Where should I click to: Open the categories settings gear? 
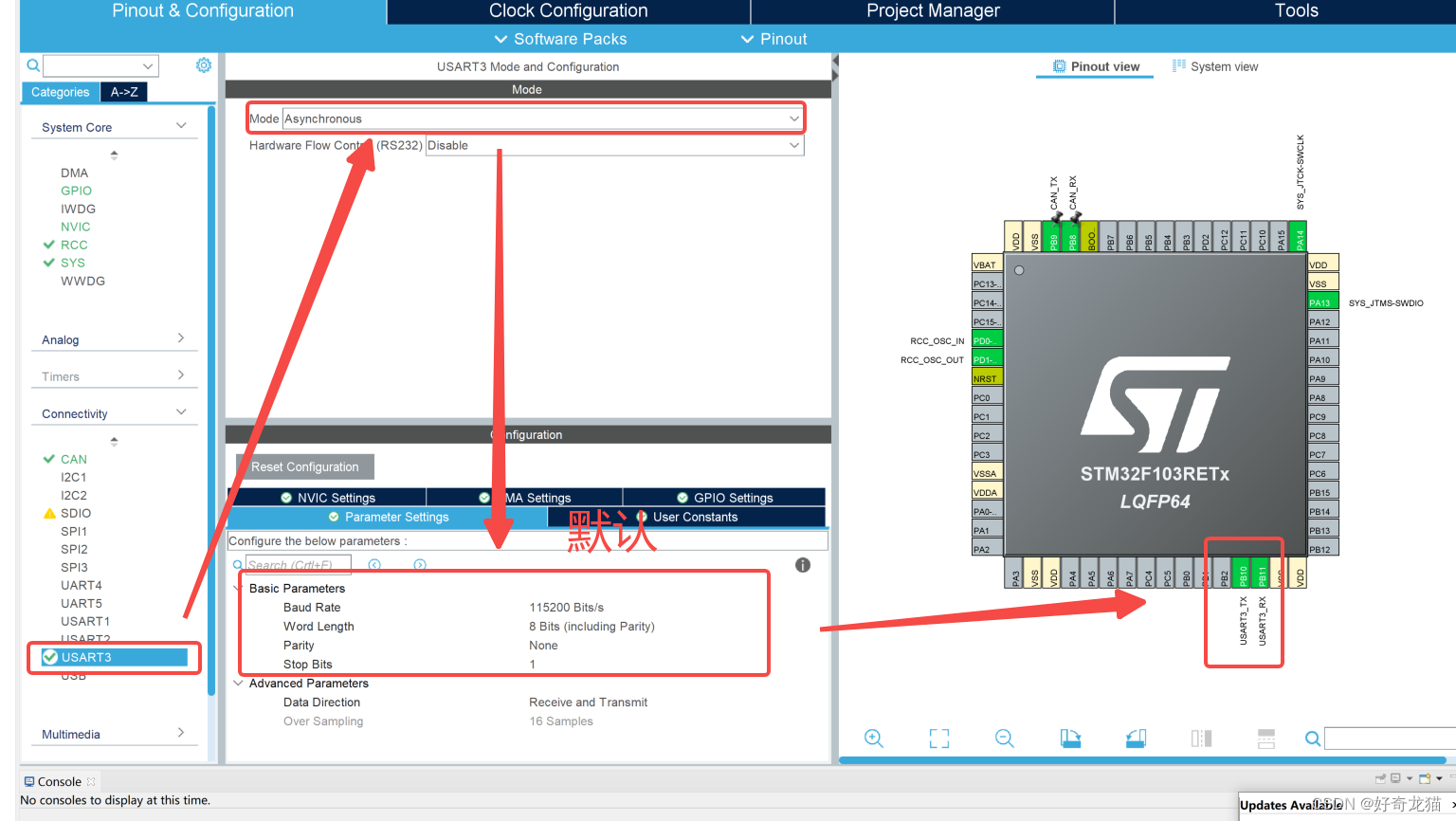[204, 65]
